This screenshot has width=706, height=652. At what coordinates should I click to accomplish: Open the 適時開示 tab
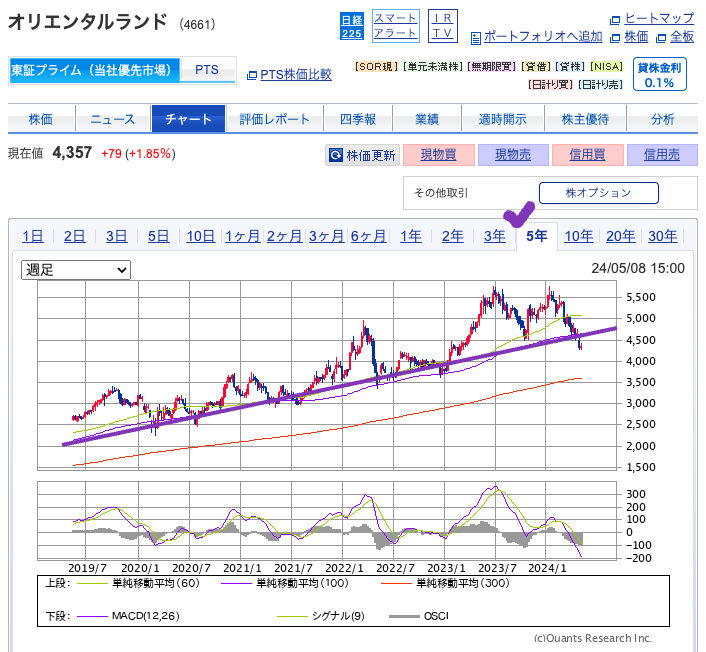click(x=502, y=119)
